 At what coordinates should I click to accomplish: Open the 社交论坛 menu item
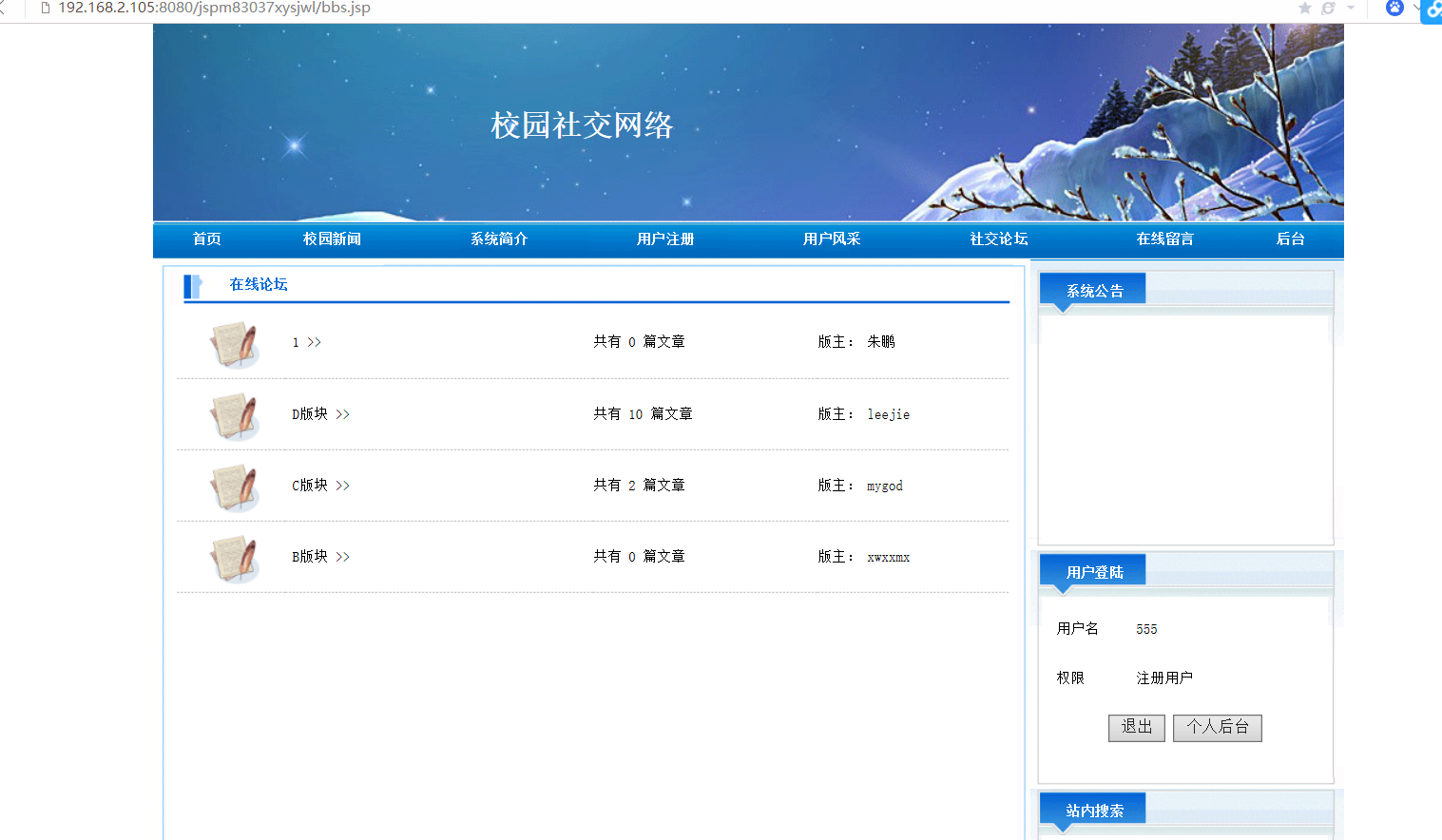point(999,239)
